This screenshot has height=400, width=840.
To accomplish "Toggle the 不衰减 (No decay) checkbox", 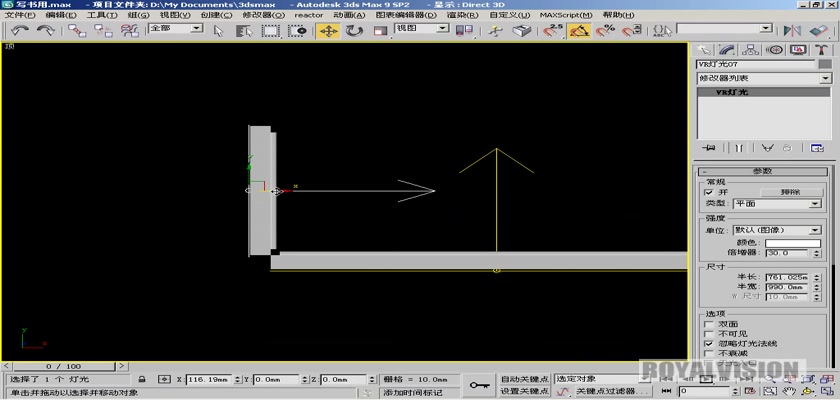I will (709, 353).
